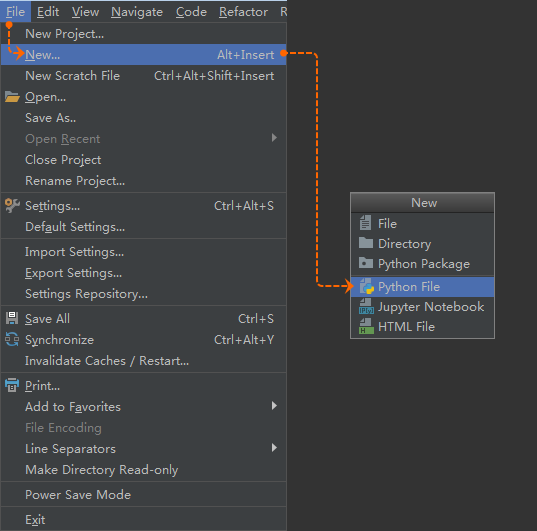537x531 pixels.
Task: Open the Edit menu
Action: pos(48,12)
